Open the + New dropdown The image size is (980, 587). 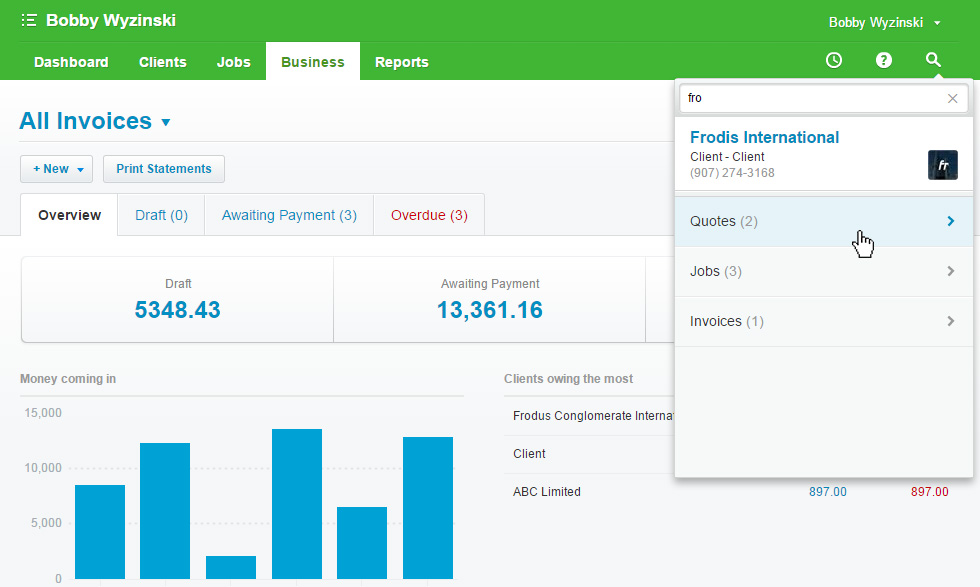coord(56,168)
